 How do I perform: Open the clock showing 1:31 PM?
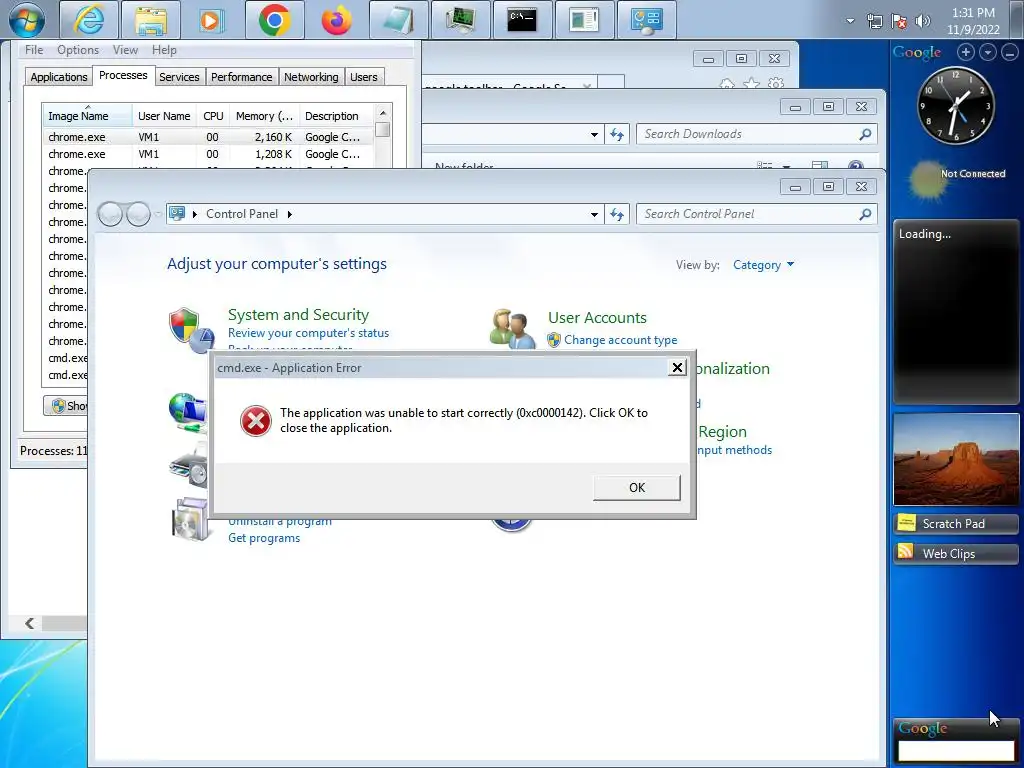pyautogui.click(x=973, y=21)
